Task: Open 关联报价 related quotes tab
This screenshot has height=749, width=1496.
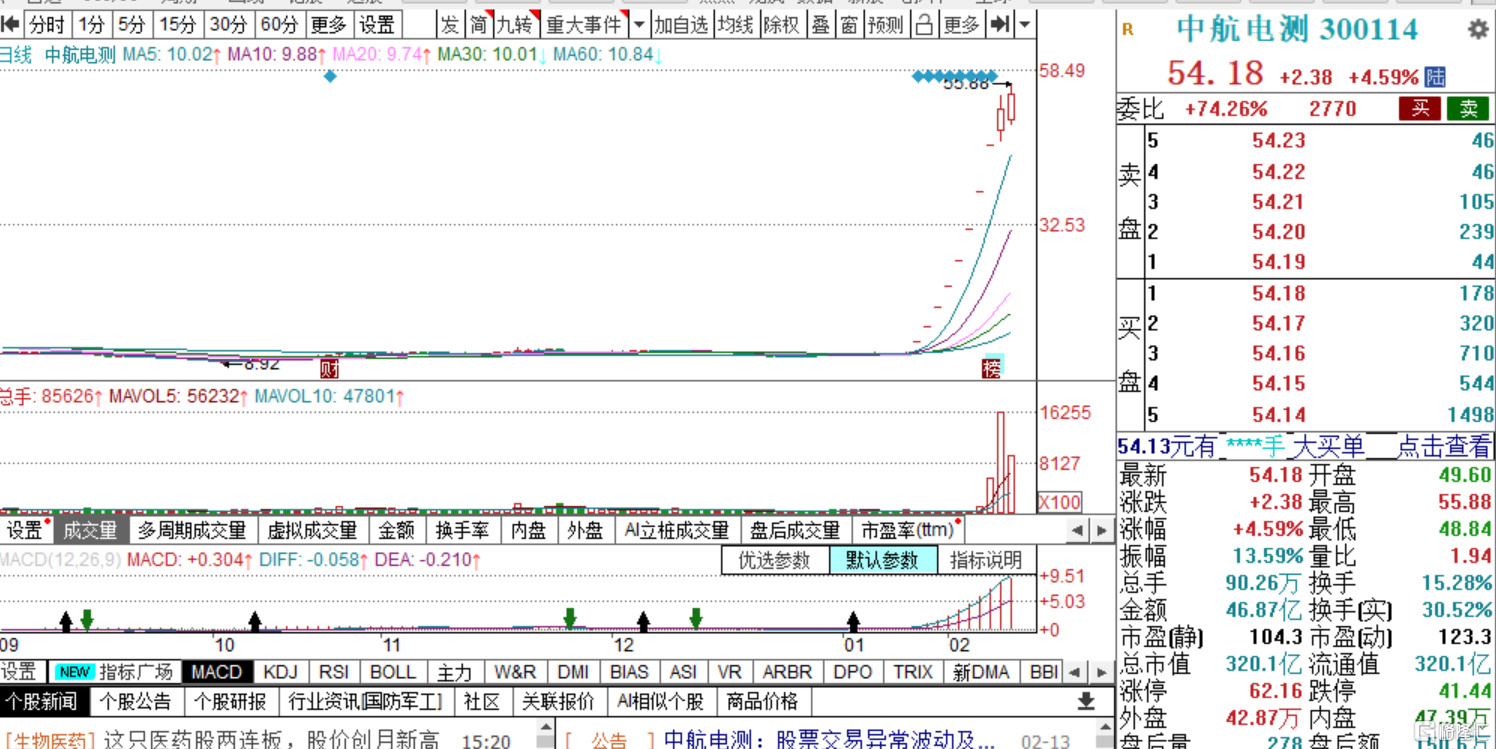Action: [x=558, y=702]
